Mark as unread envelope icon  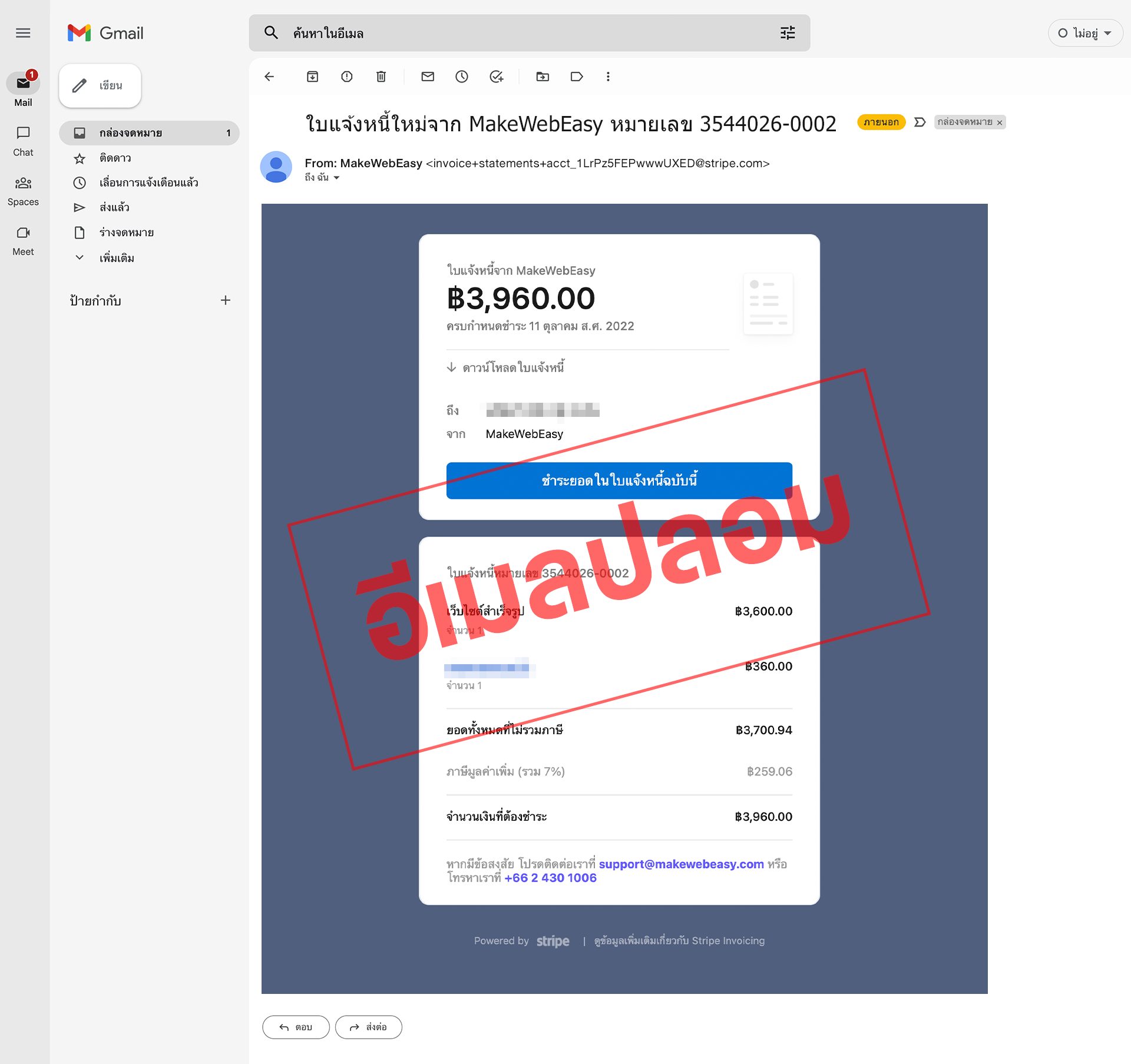click(x=428, y=77)
